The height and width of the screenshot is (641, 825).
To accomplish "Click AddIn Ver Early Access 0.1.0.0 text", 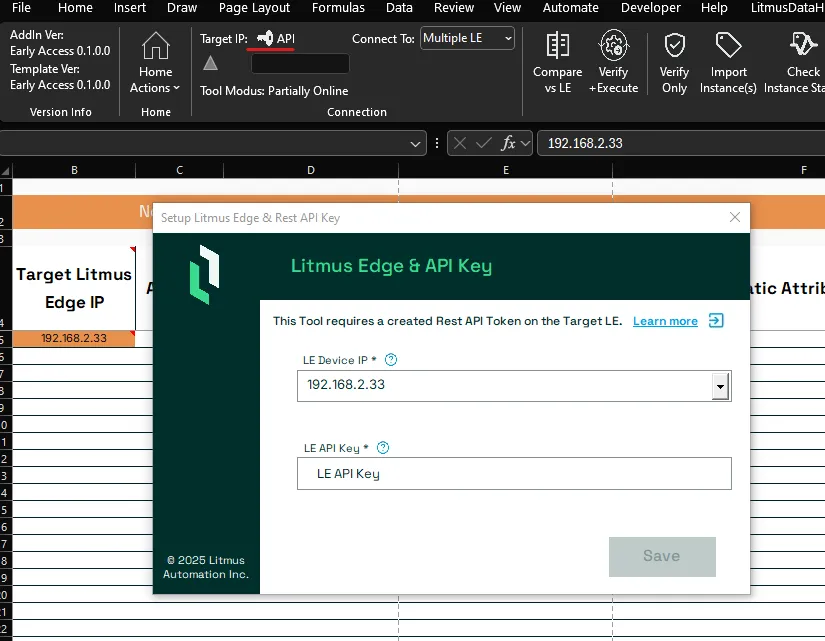I will pos(60,43).
